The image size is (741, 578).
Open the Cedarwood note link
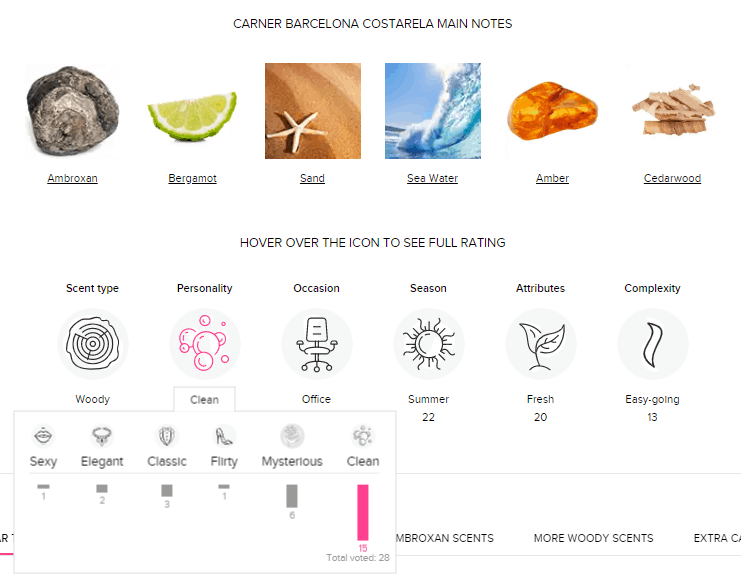(672, 179)
